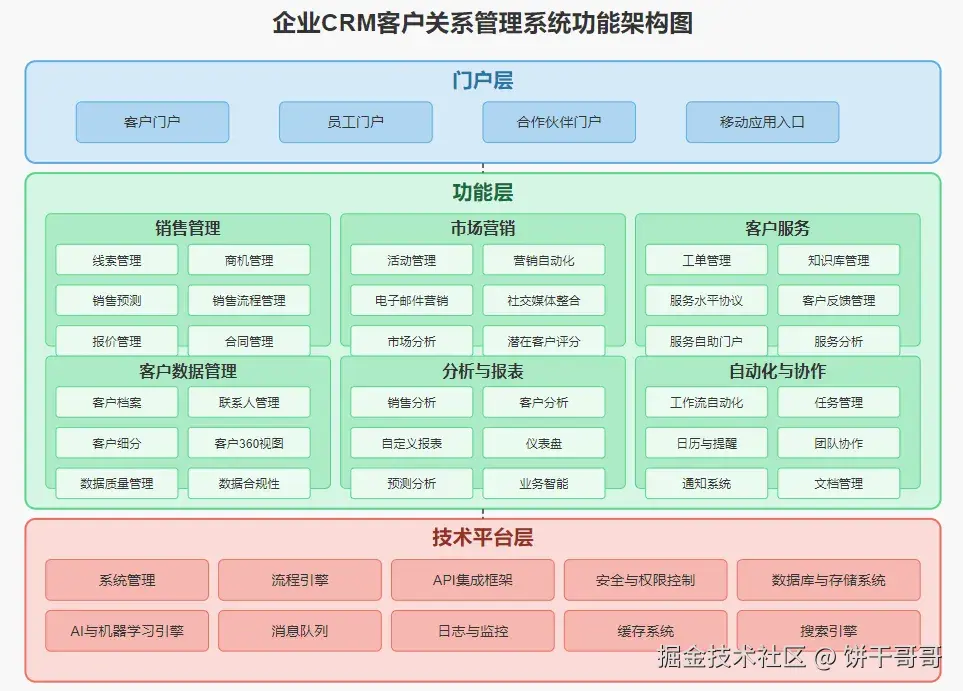The image size is (963, 691).
Task: Click the 知识库管理 box
Action: [x=838, y=260]
